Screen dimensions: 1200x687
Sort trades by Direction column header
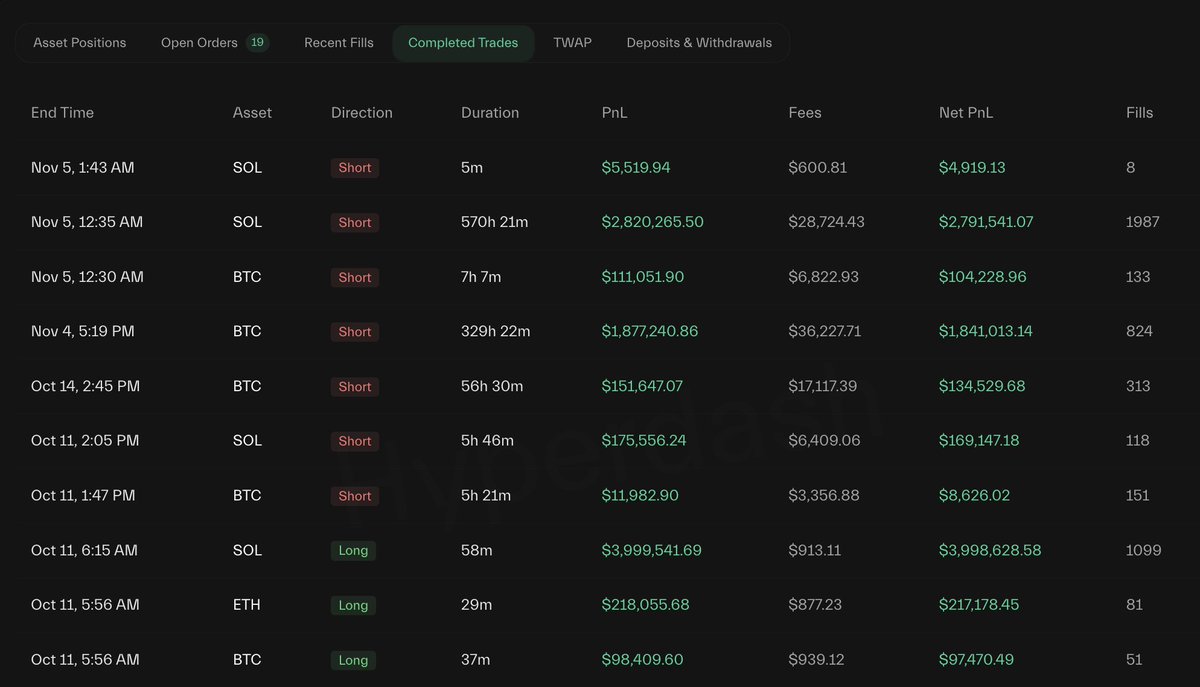(362, 113)
